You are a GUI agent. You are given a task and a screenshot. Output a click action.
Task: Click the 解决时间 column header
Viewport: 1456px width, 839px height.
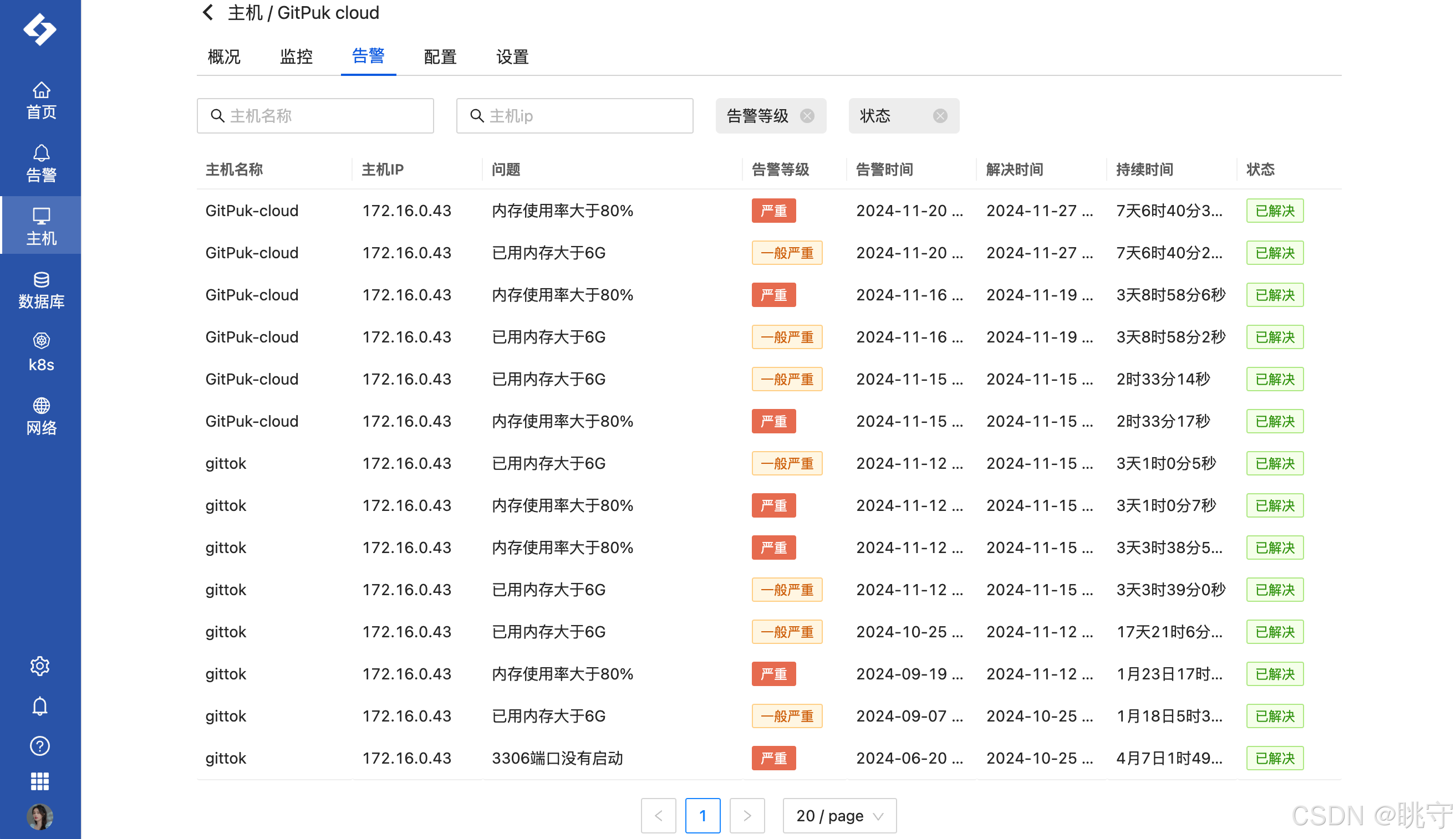[1015, 169]
